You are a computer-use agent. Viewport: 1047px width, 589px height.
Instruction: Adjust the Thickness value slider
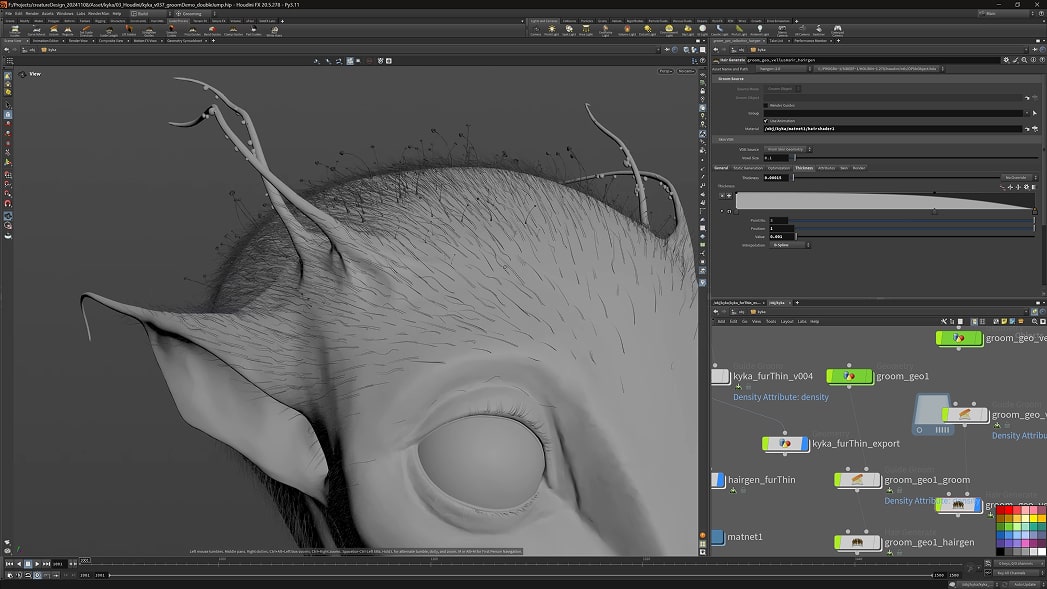(896, 178)
